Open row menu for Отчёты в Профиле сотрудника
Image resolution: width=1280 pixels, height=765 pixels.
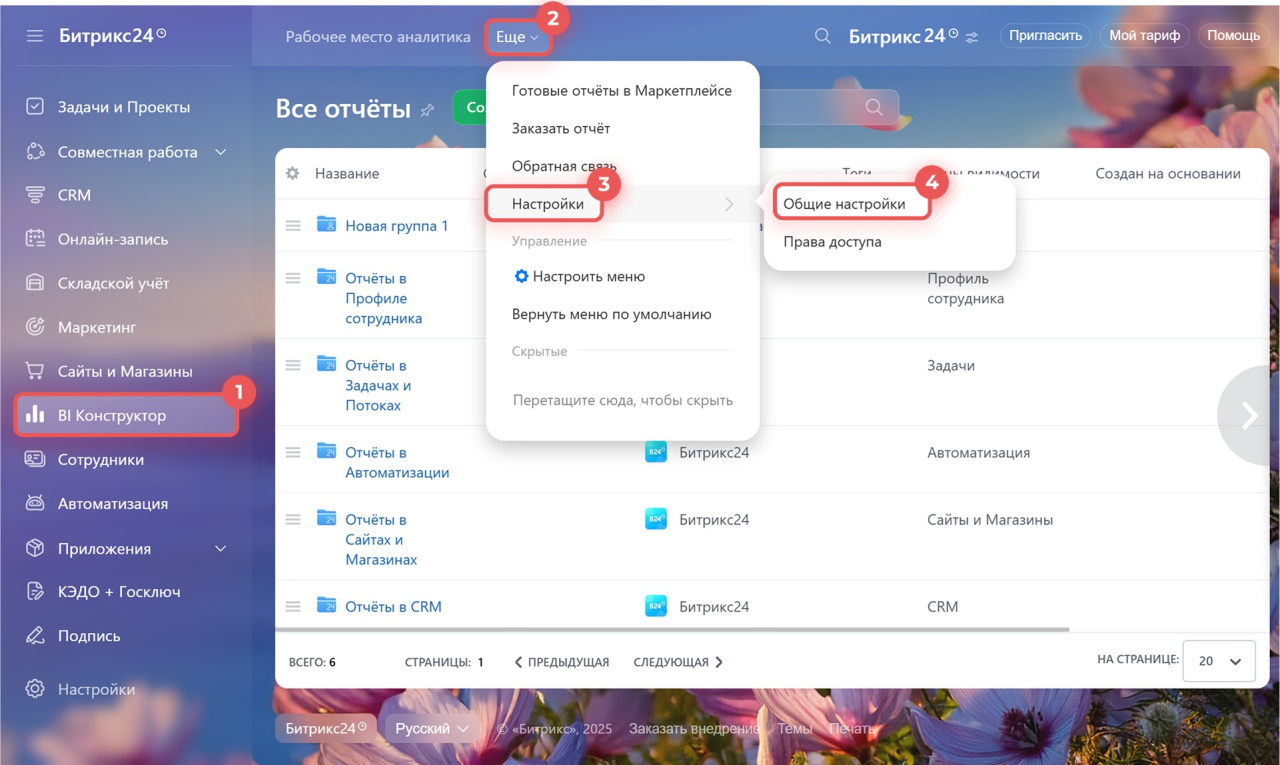[293, 278]
